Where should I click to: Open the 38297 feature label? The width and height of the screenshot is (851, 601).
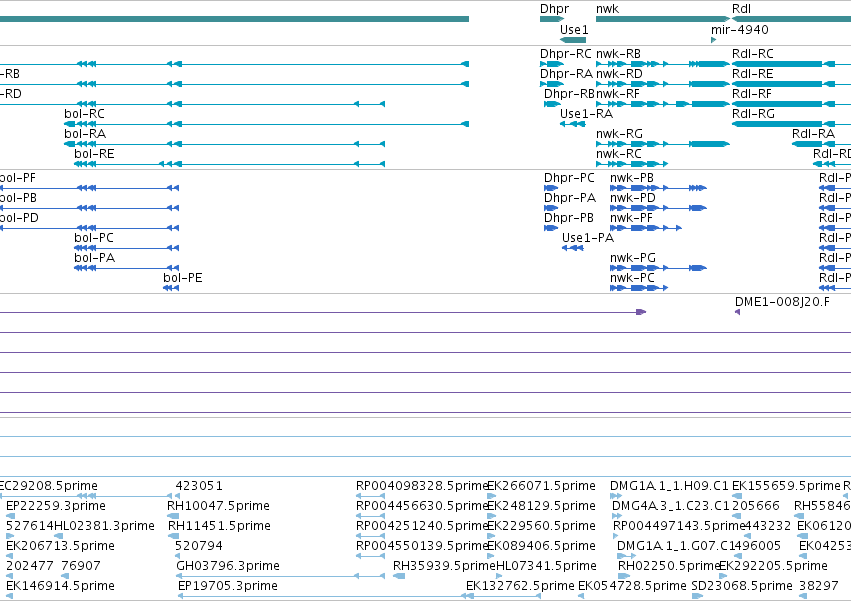pos(818,586)
